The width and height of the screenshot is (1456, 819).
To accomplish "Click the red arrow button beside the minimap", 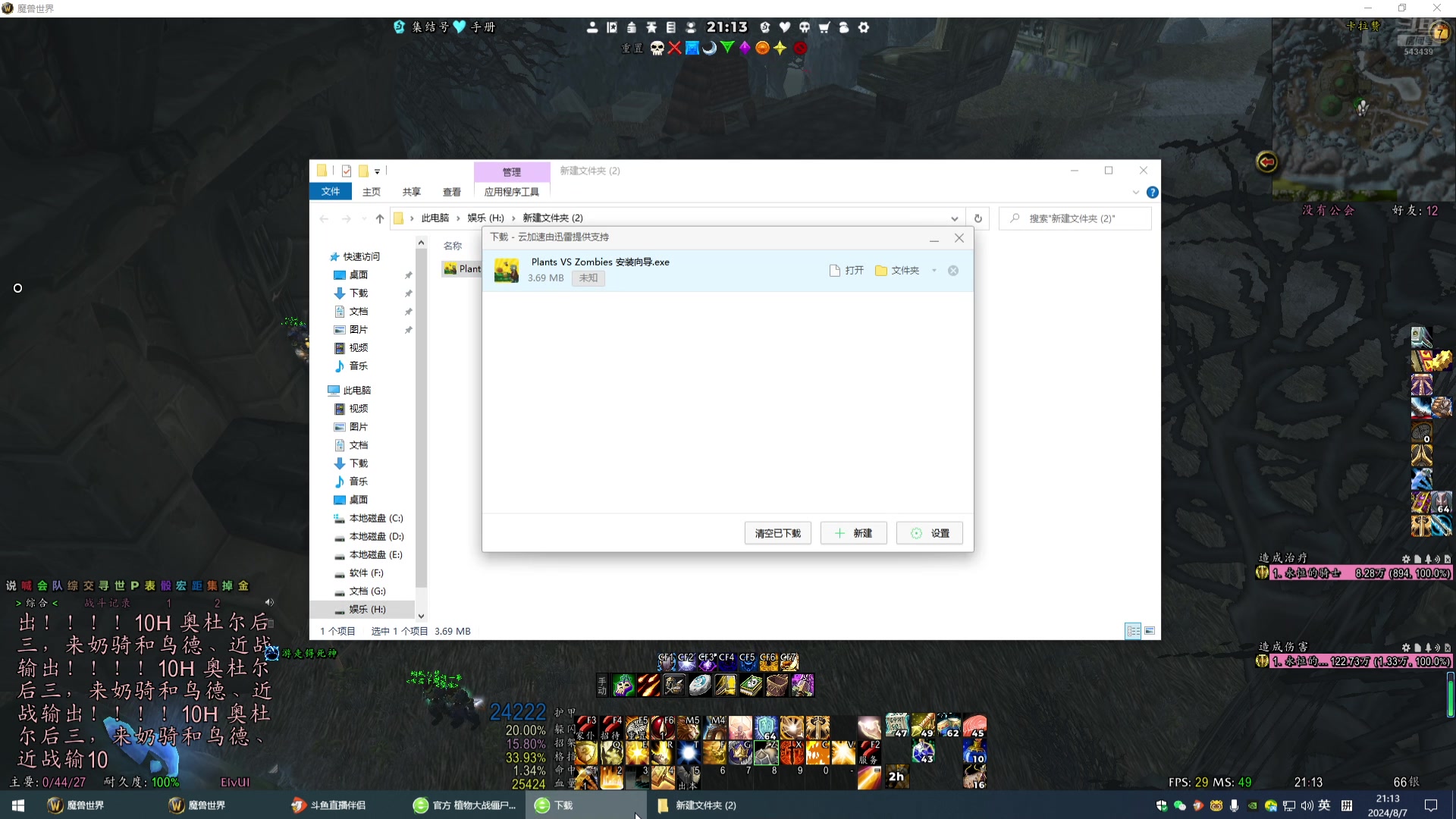I will point(1266,162).
